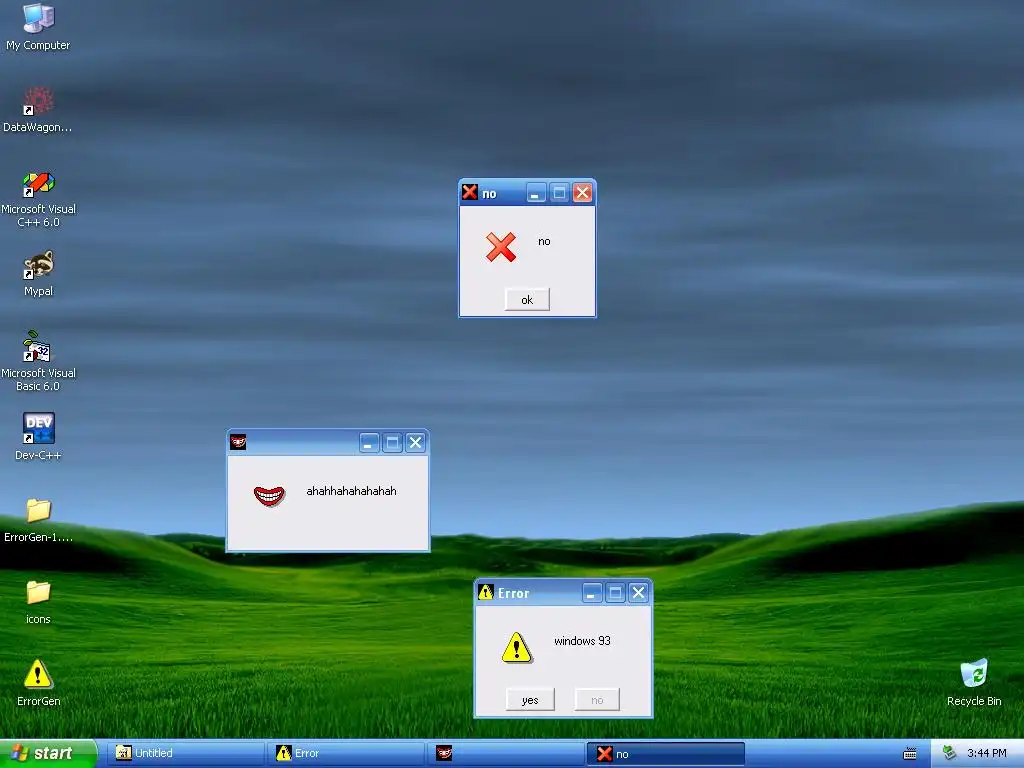The width and height of the screenshot is (1024, 768).
Task: Close the laughing lips window
Action: pyautogui.click(x=415, y=443)
